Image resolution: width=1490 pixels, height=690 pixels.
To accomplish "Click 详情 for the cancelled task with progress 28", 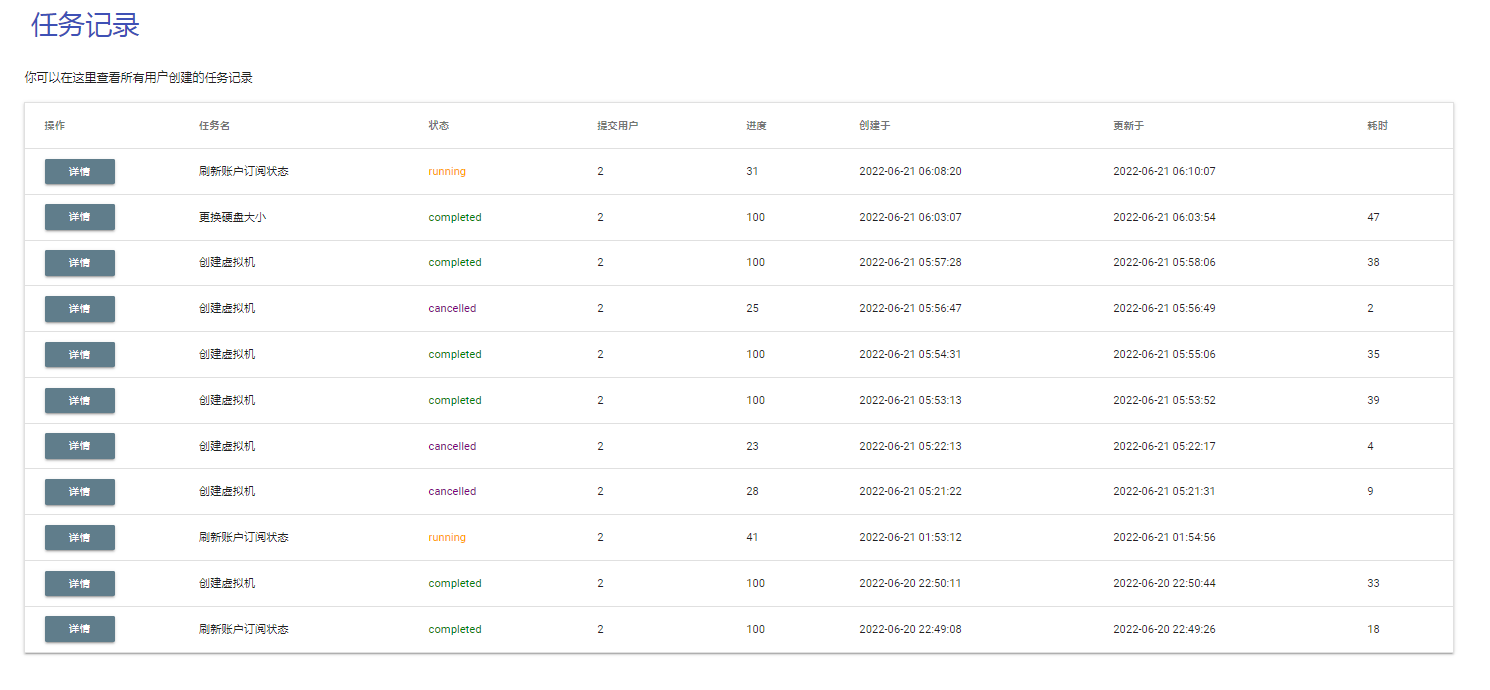I will 79,492.
